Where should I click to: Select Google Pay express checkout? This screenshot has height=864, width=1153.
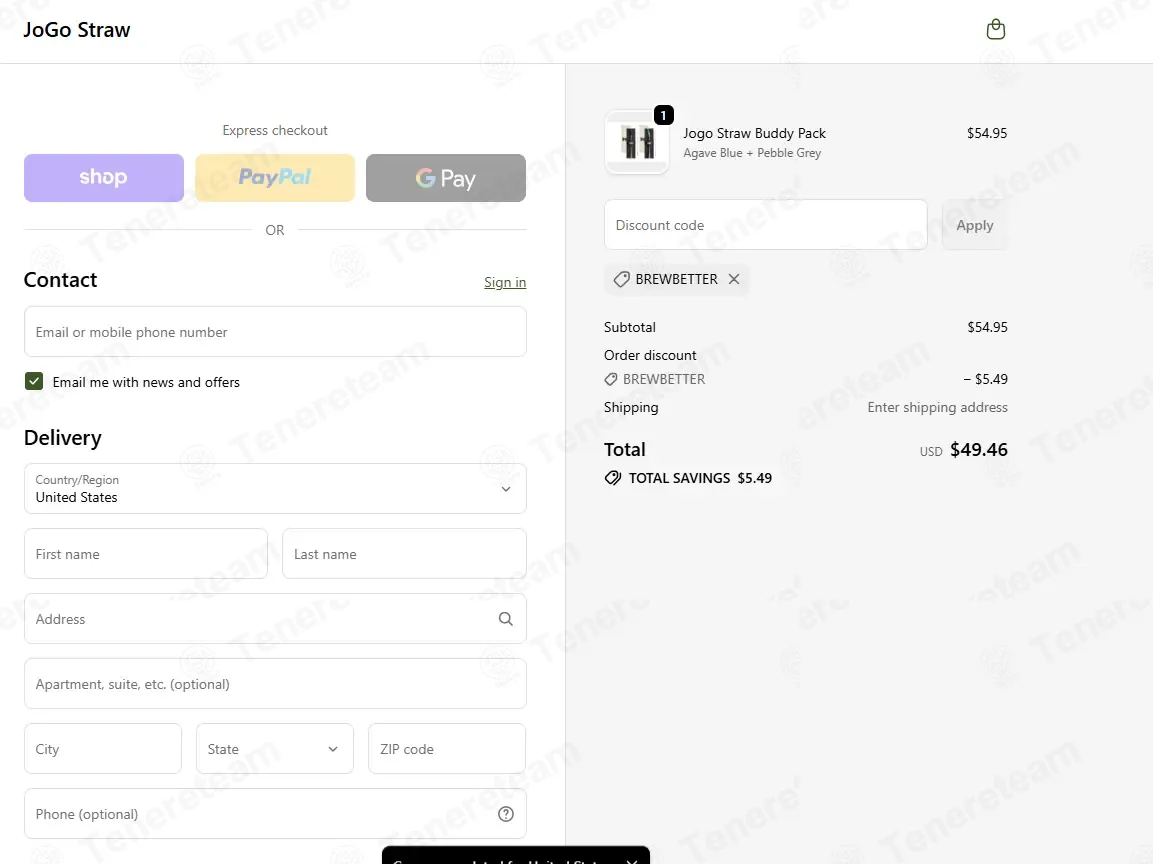tap(446, 178)
